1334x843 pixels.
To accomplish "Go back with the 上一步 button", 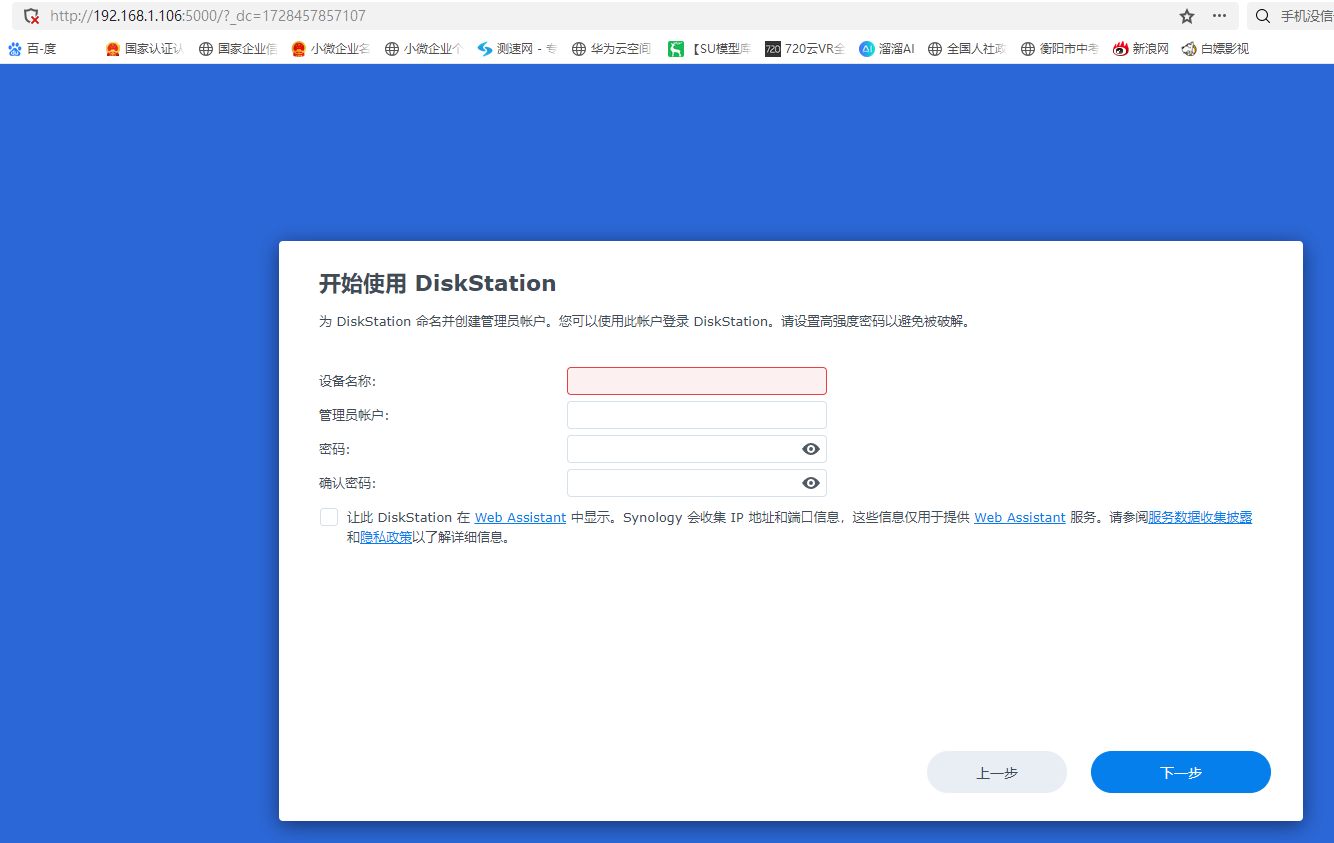I will (997, 772).
